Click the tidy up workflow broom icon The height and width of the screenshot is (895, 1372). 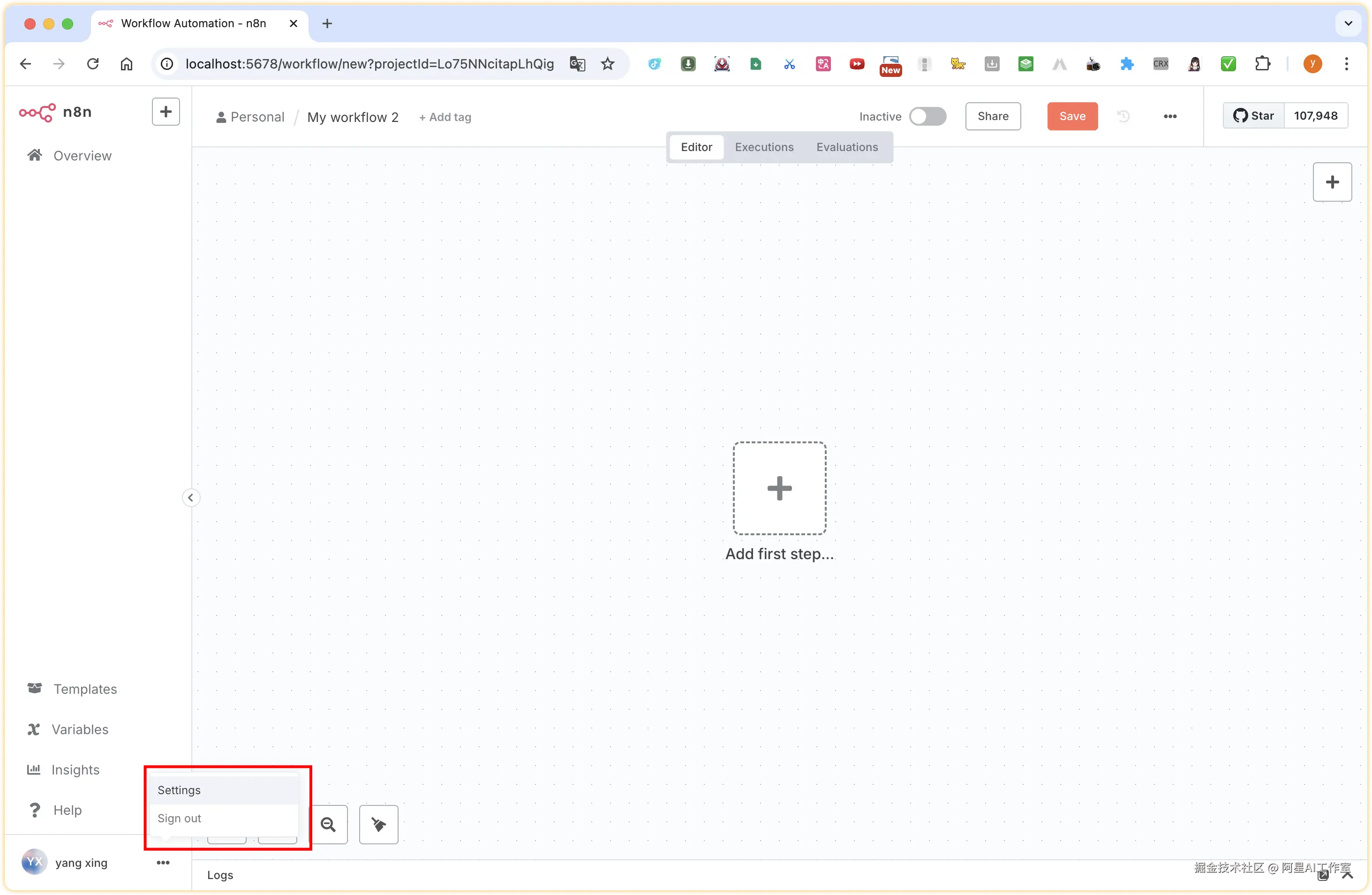(378, 825)
